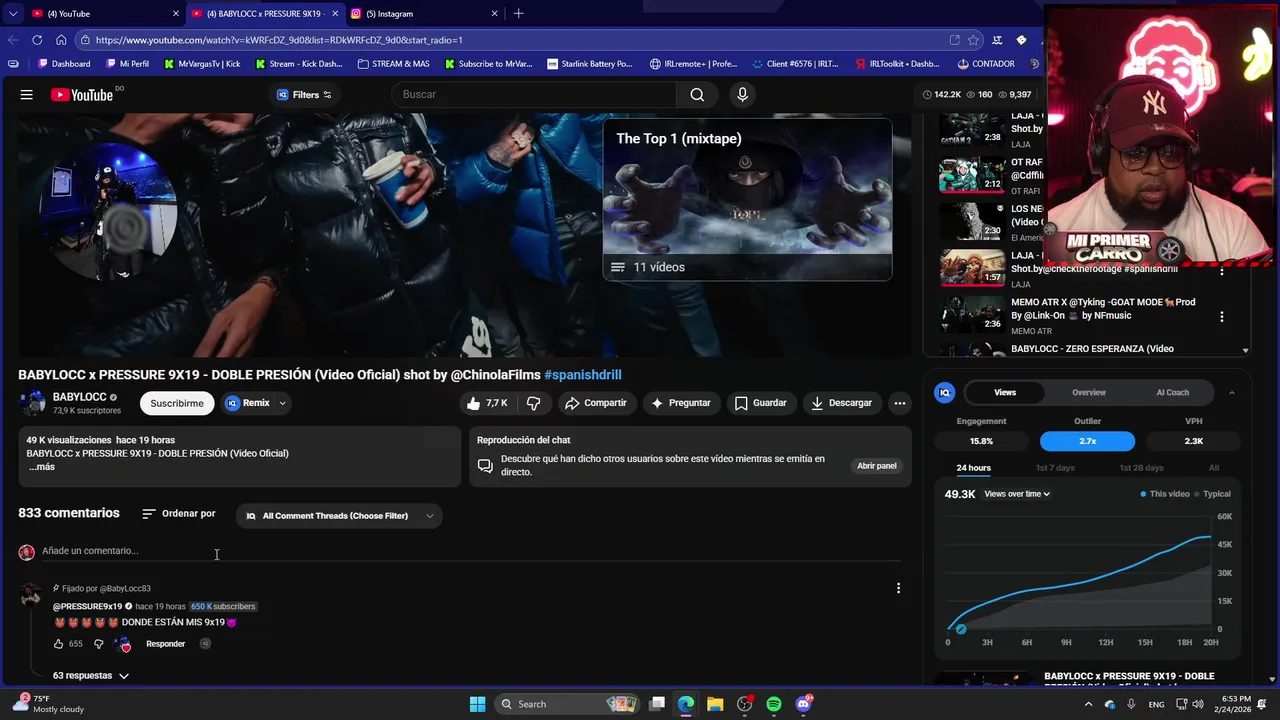Dislike the pinned PRESSURE9x19 comment

98,644
